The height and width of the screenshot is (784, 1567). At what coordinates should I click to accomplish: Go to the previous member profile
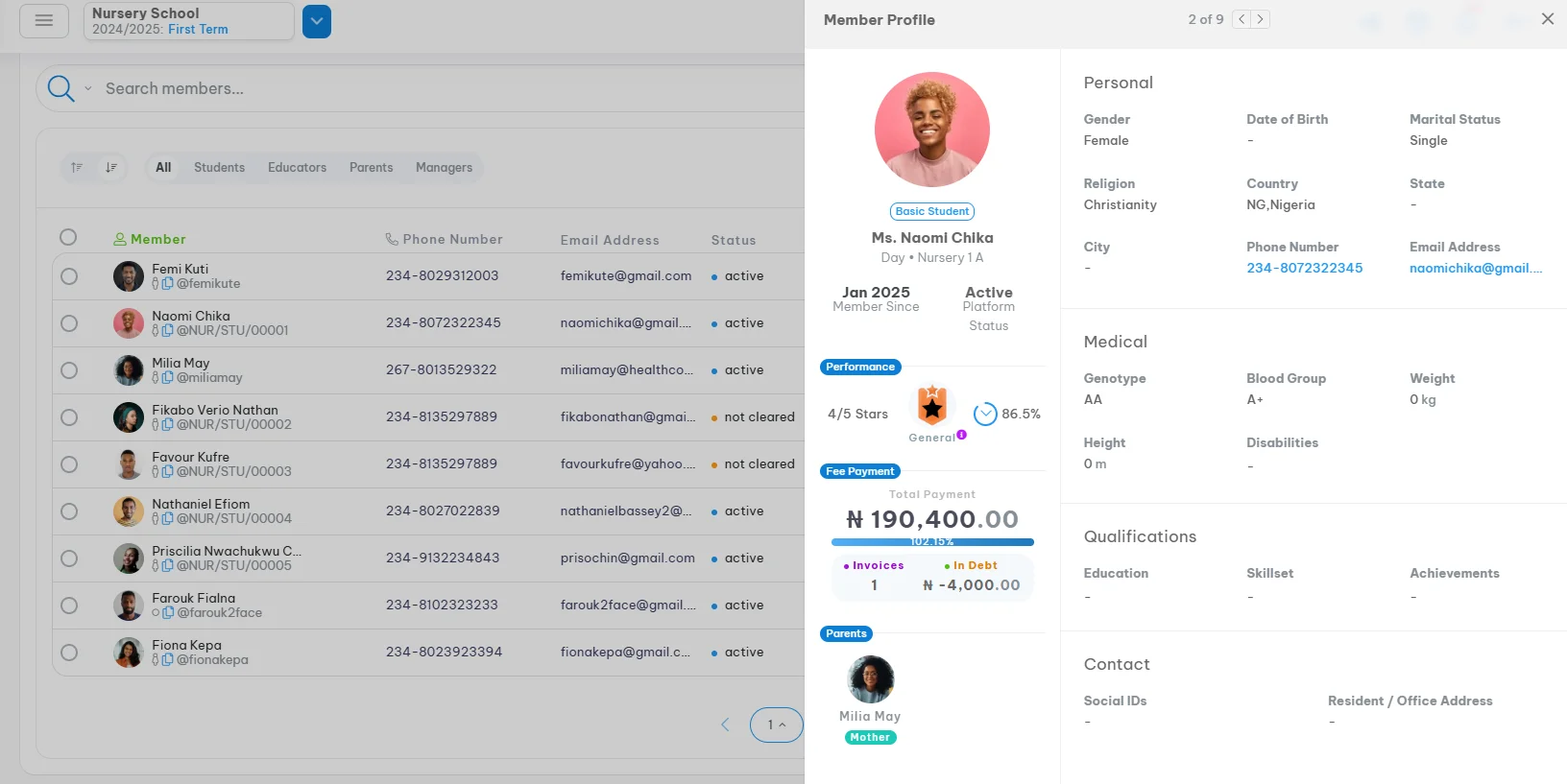point(1242,19)
